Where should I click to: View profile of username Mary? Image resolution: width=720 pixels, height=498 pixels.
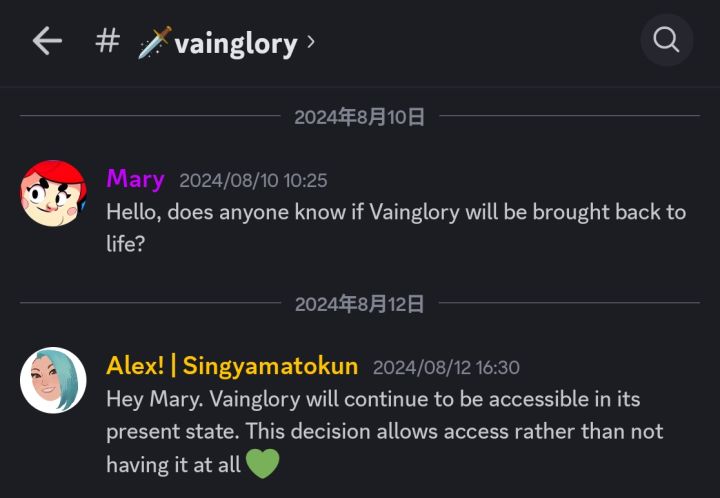tap(135, 179)
